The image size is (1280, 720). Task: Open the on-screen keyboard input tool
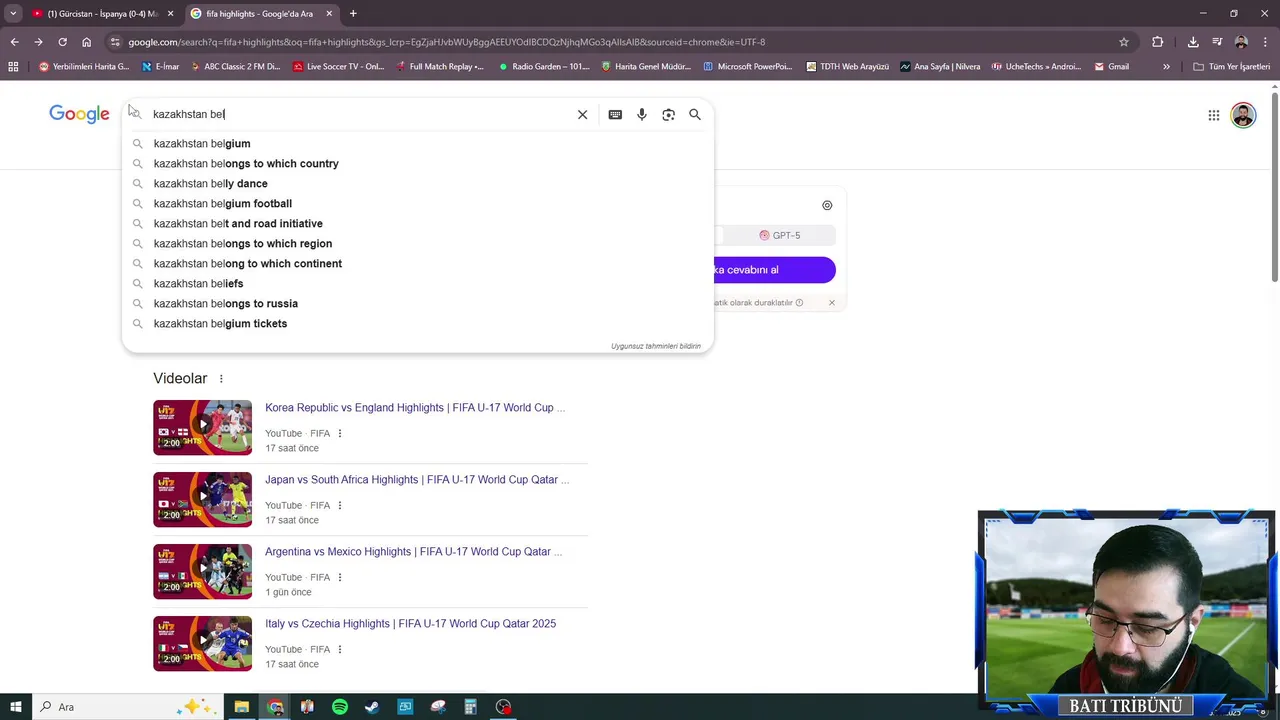[x=615, y=114]
